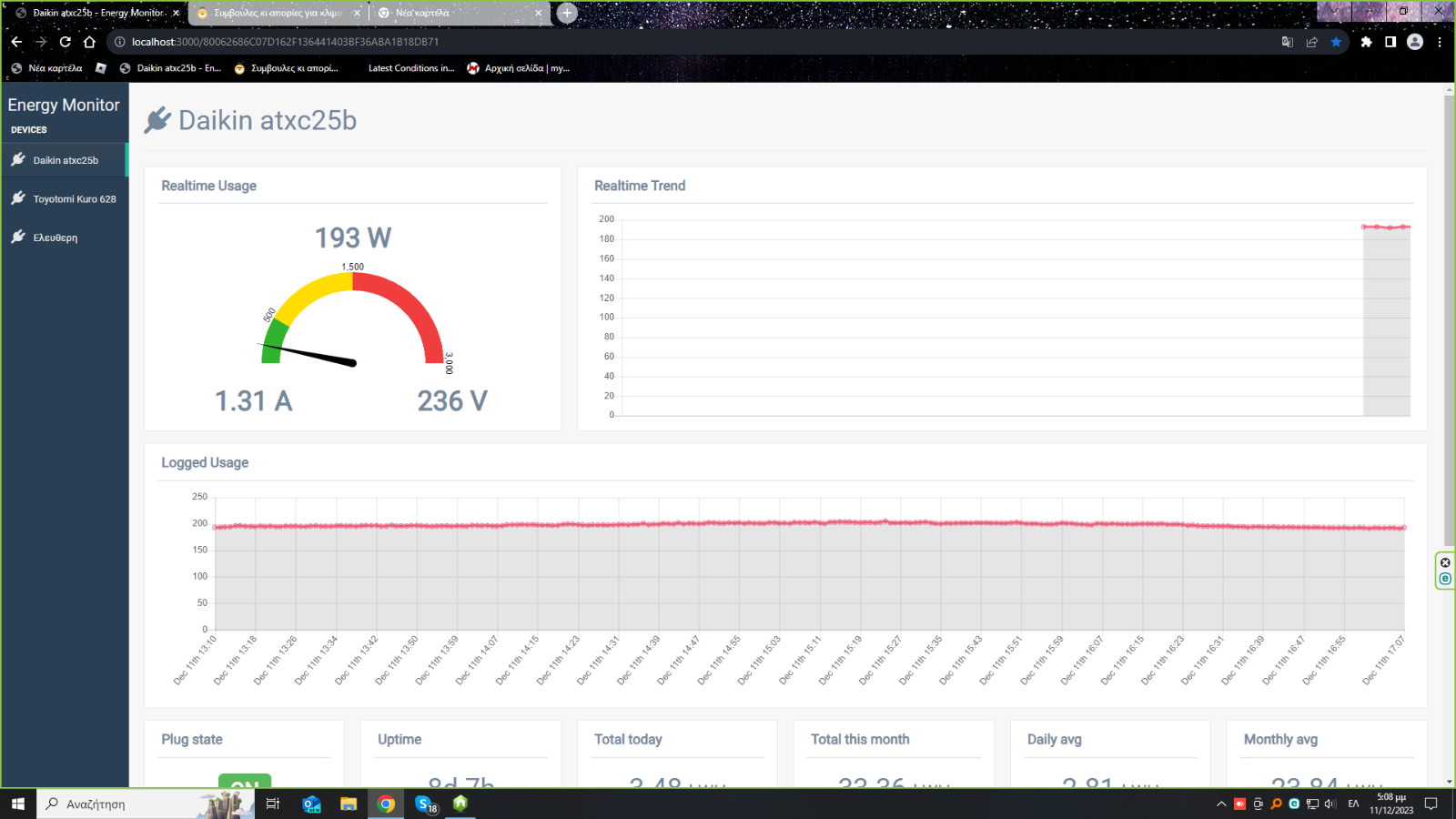
Task: Close the Daikin atxc25b tab
Action: click(x=176, y=13)
